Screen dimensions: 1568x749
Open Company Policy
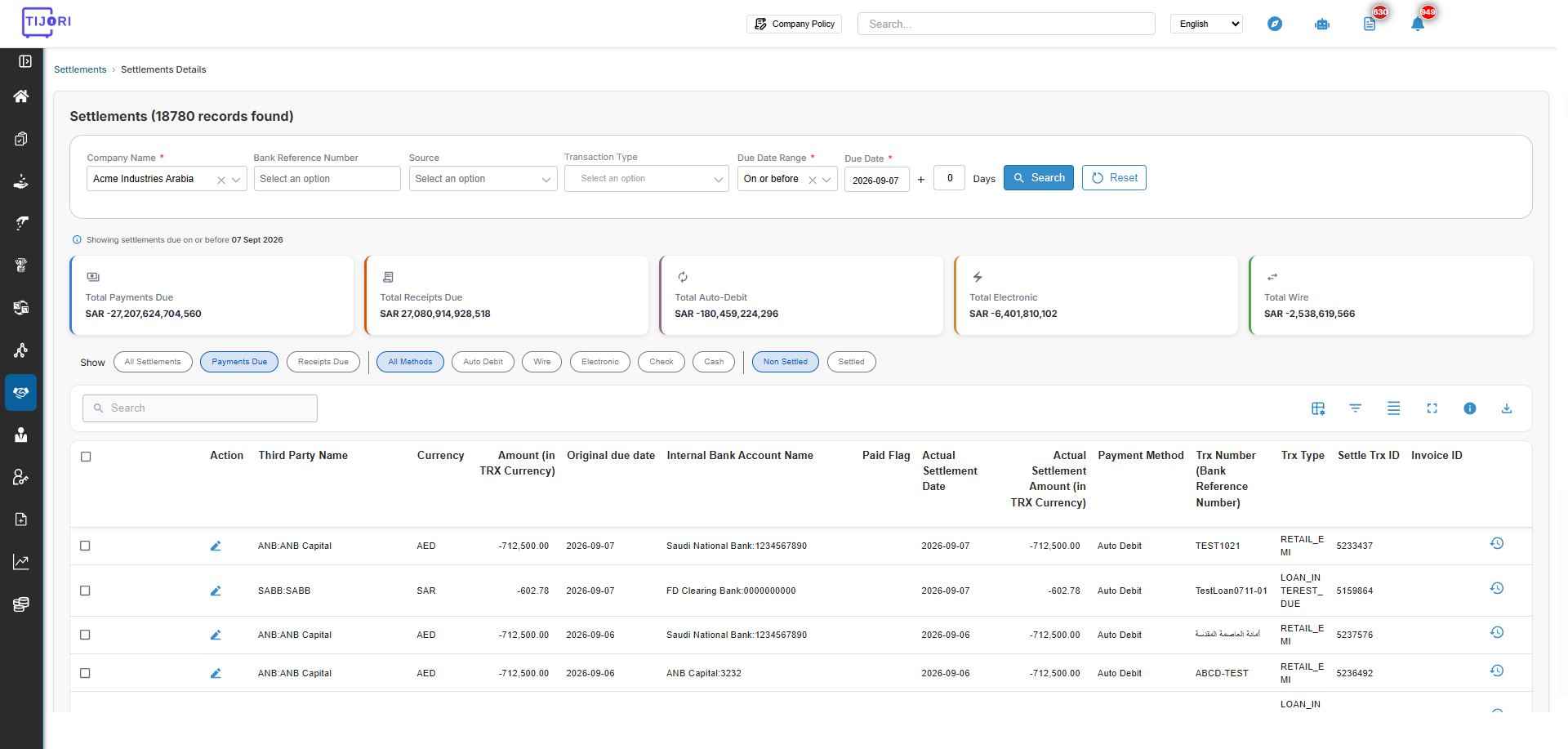[794, 24]
